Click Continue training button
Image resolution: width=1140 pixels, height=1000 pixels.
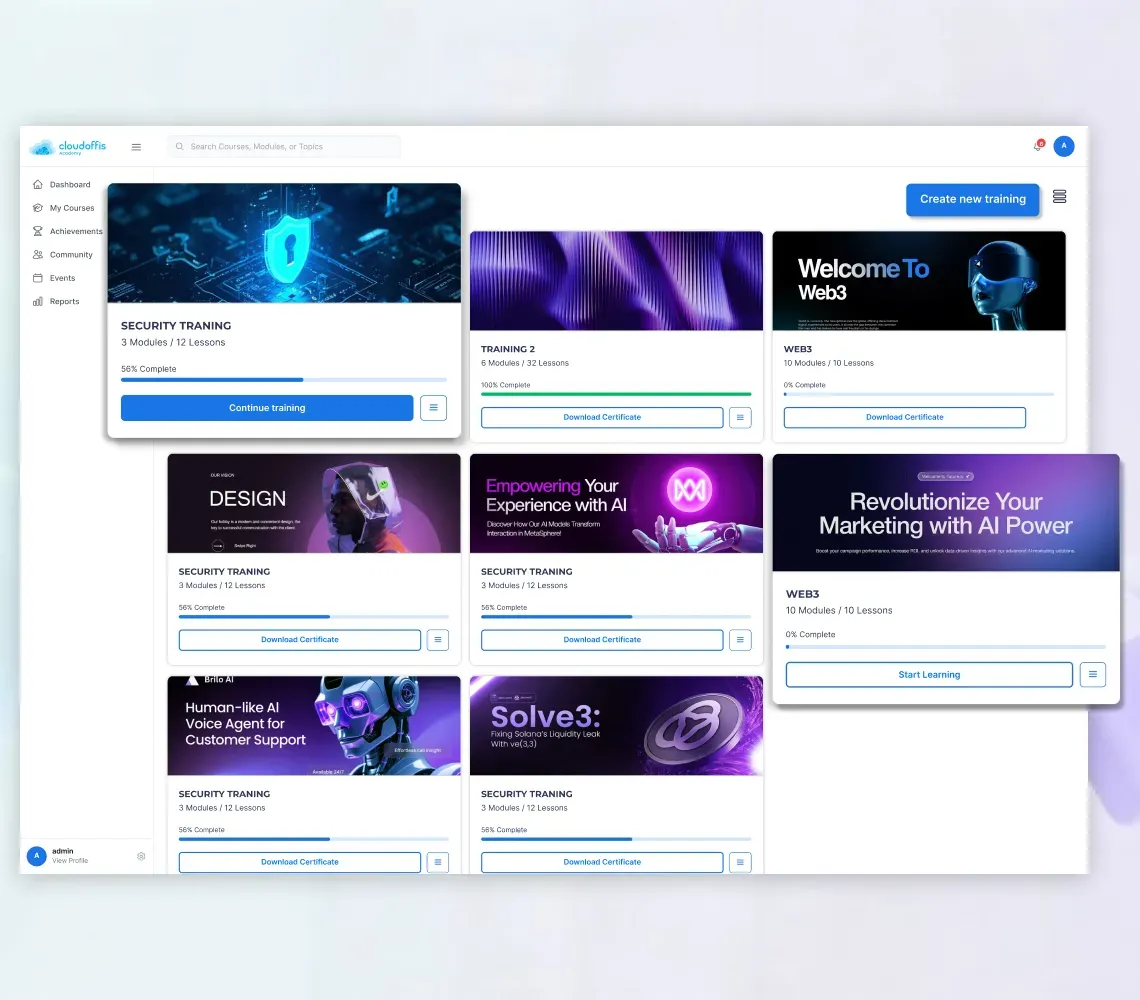(x=267, y=408)
